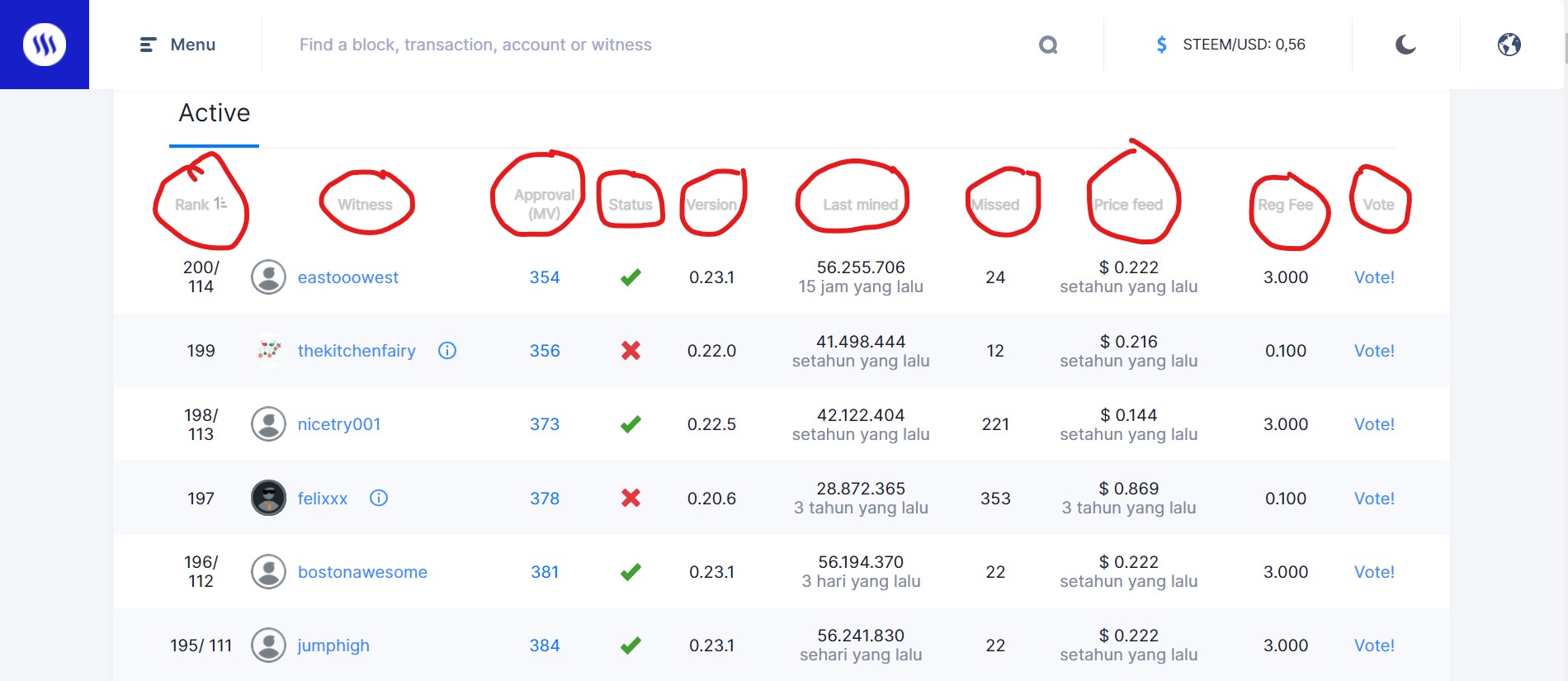
Task: Click the Version column header
Action: (711, 205)
